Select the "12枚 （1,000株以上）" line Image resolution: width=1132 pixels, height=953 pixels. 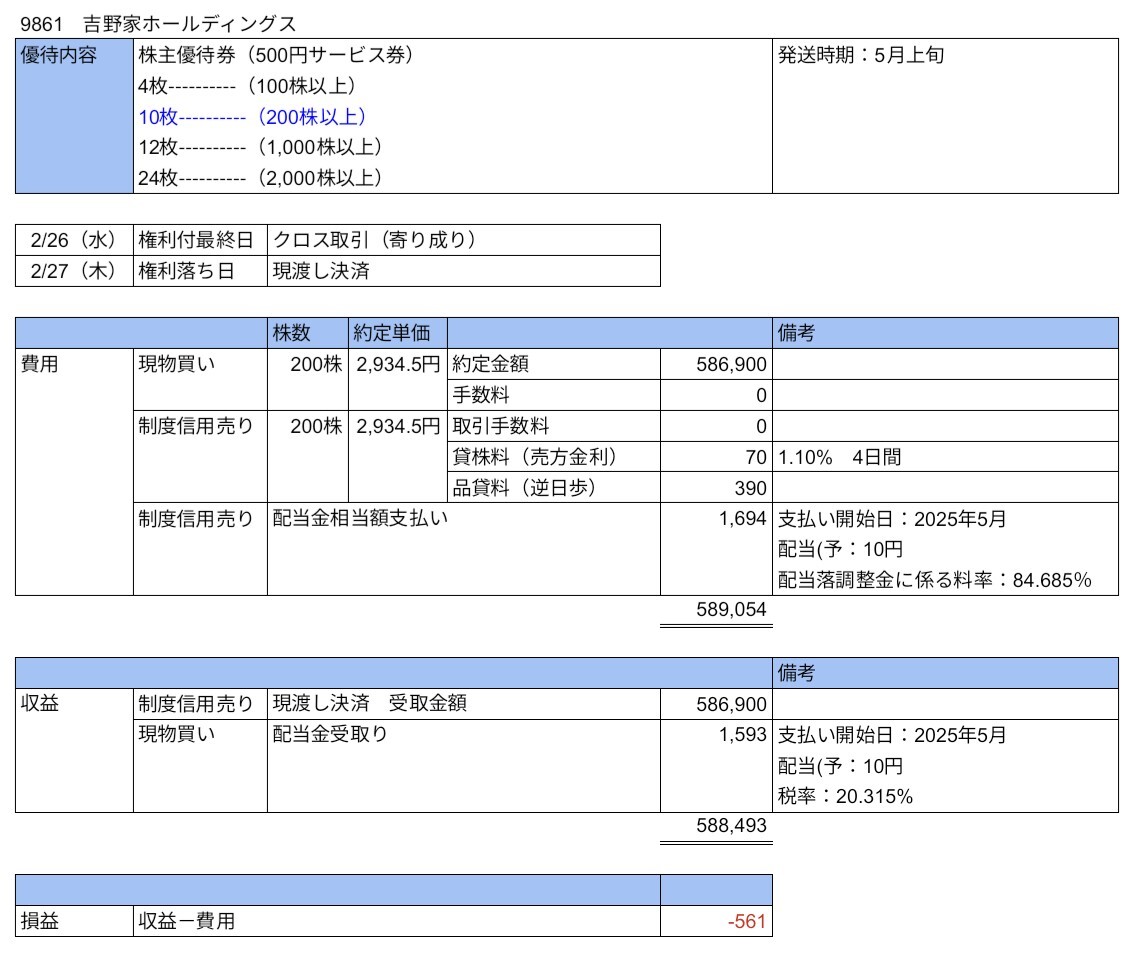coord(260,147)
